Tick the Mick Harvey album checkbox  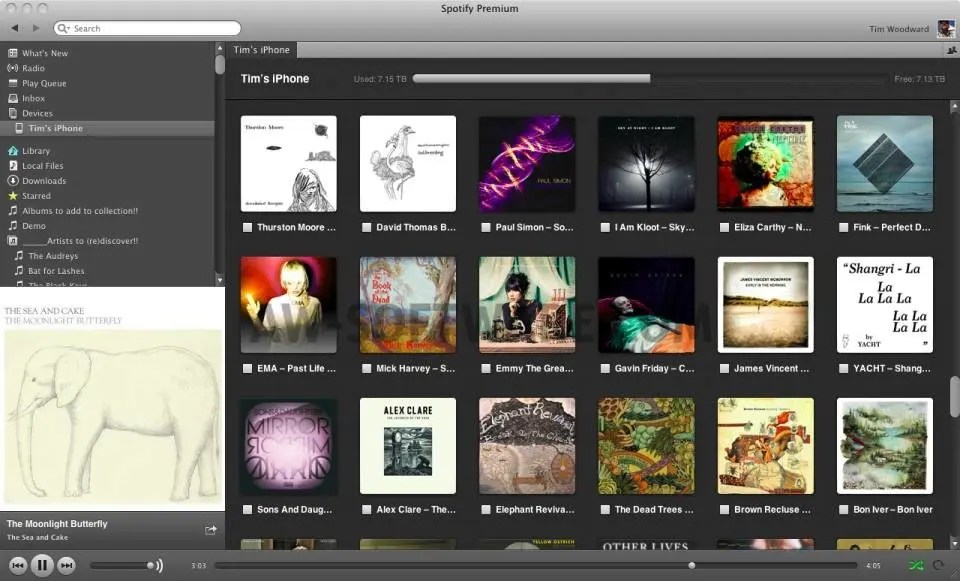click(x=366, y=369)
